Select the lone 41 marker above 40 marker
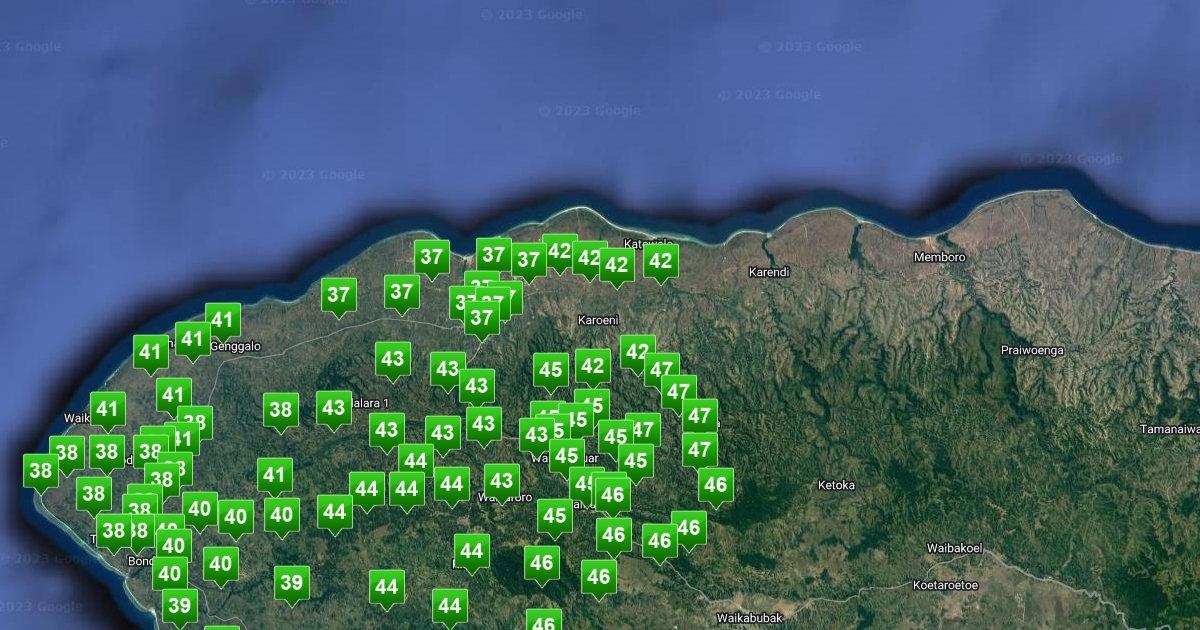This screenshot has height=630, width=1200. 275,475
